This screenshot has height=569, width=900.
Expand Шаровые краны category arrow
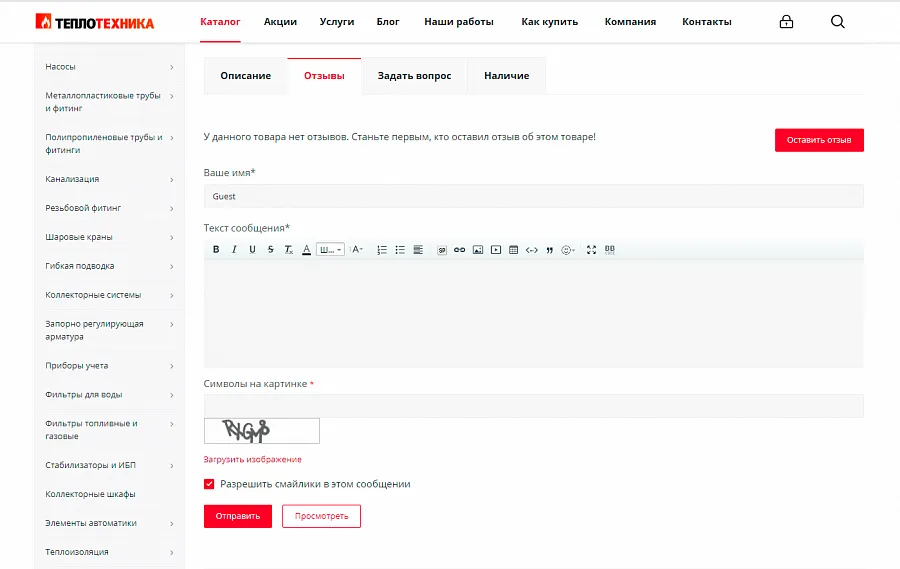[x=172, y=237]
